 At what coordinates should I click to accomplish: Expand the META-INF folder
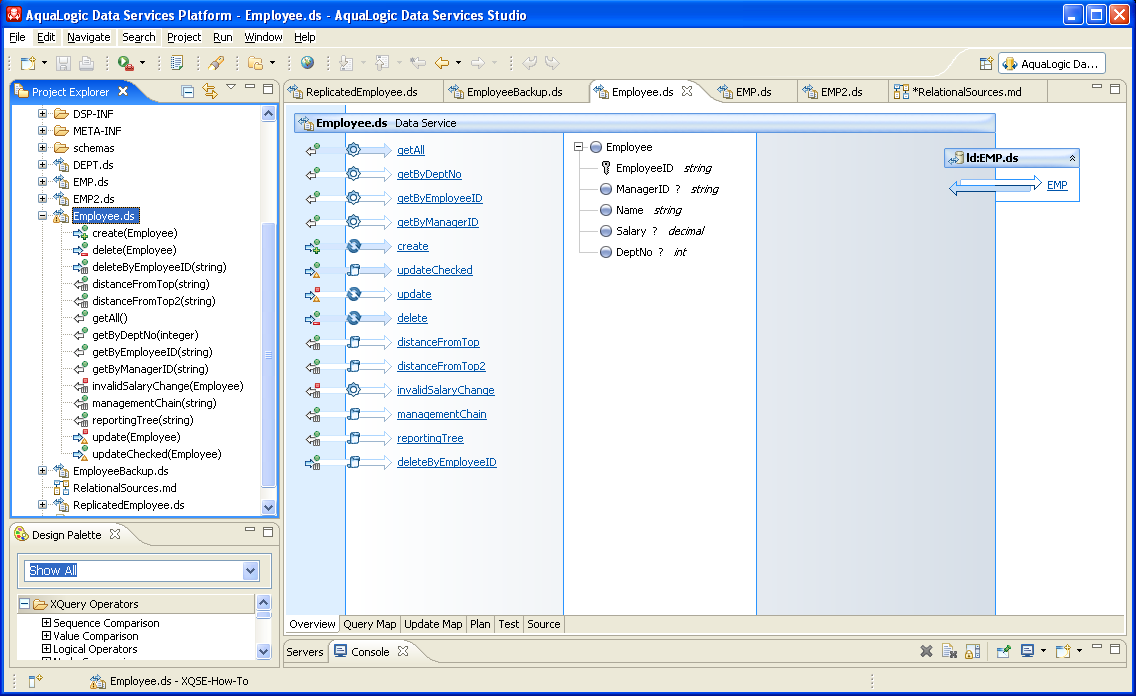pos(42,131)
